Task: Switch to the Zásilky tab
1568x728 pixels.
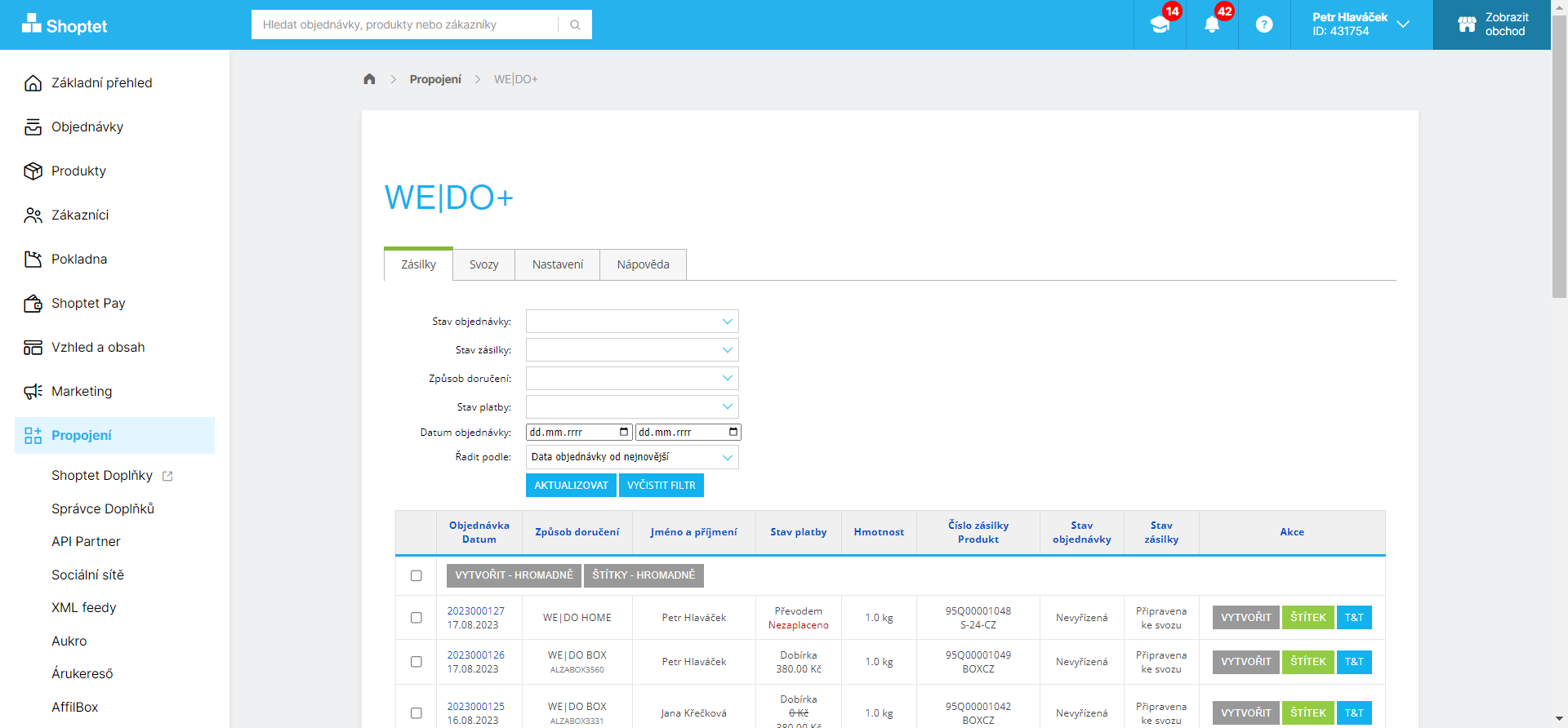Action: click(x=418, y=264)
